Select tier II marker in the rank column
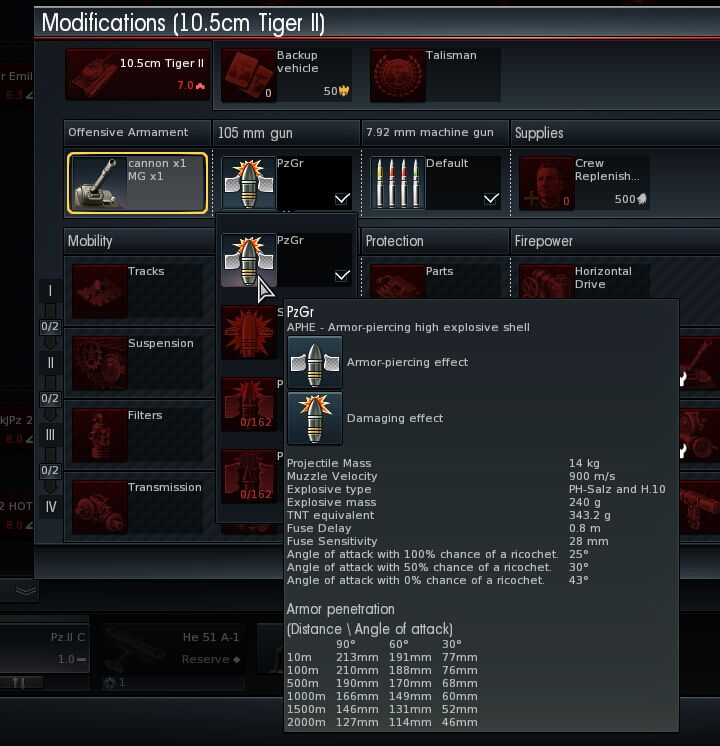 50,363
